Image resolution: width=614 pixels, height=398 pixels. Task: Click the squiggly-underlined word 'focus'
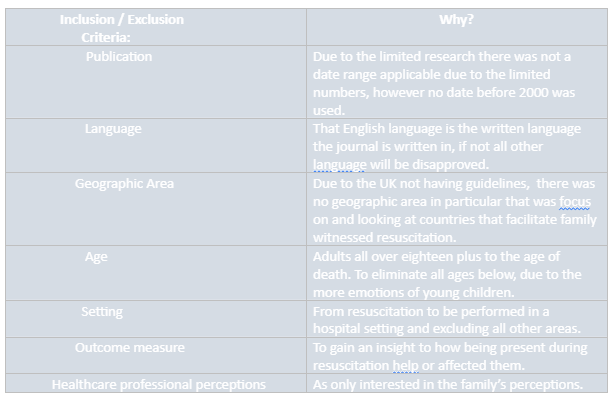(575, 202)
